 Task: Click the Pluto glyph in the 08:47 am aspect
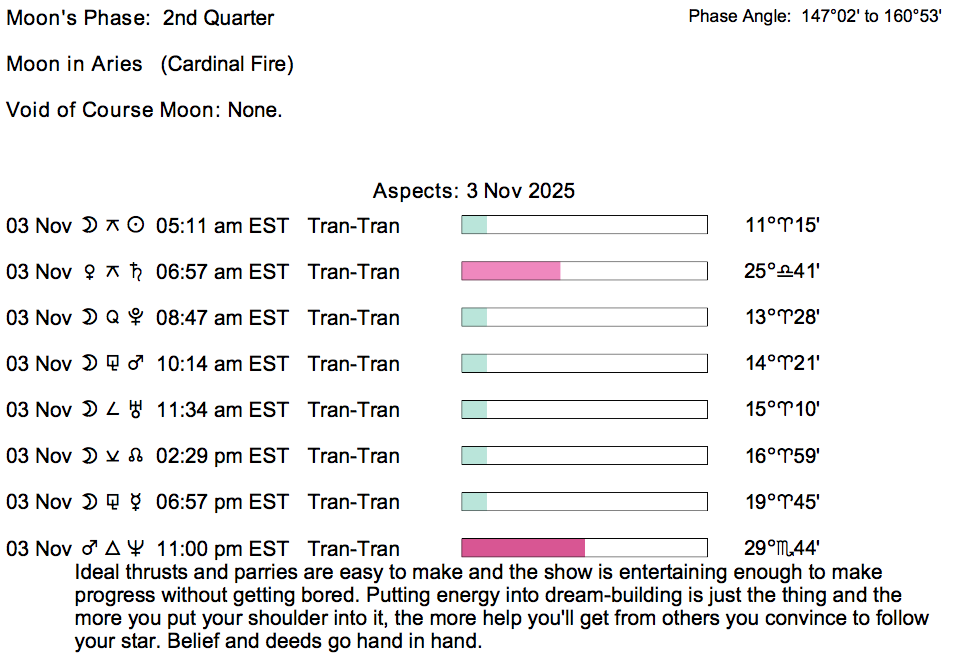(137, 318)
